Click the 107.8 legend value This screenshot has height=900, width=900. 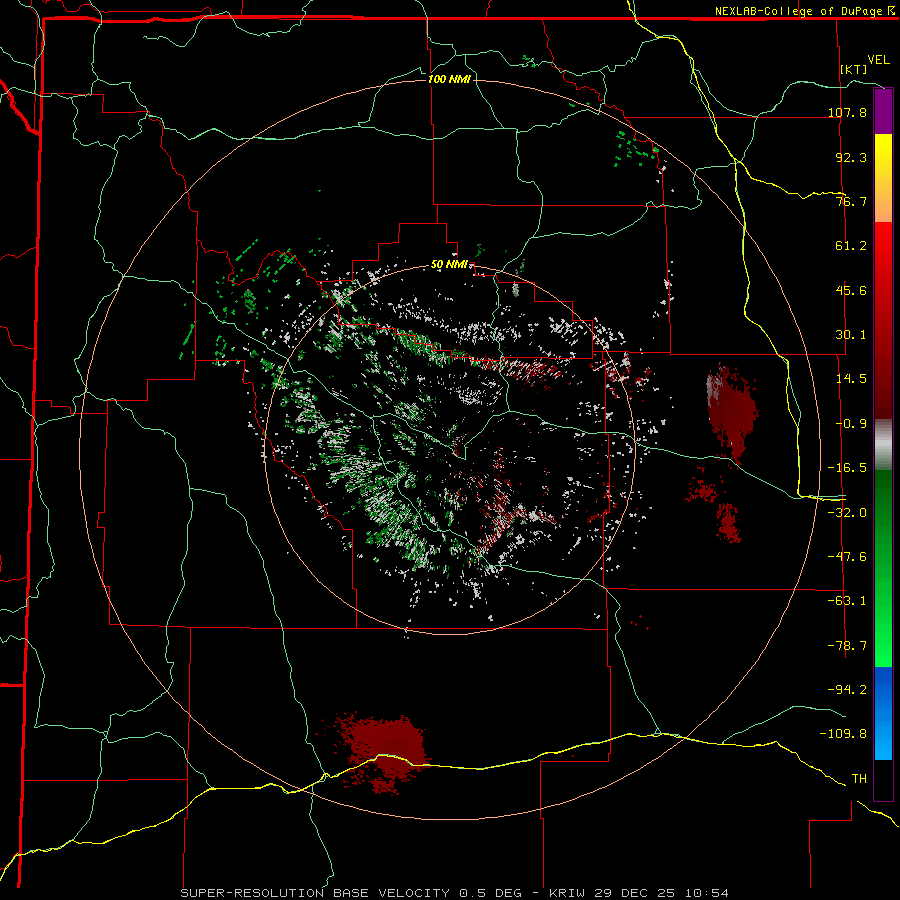847,112
